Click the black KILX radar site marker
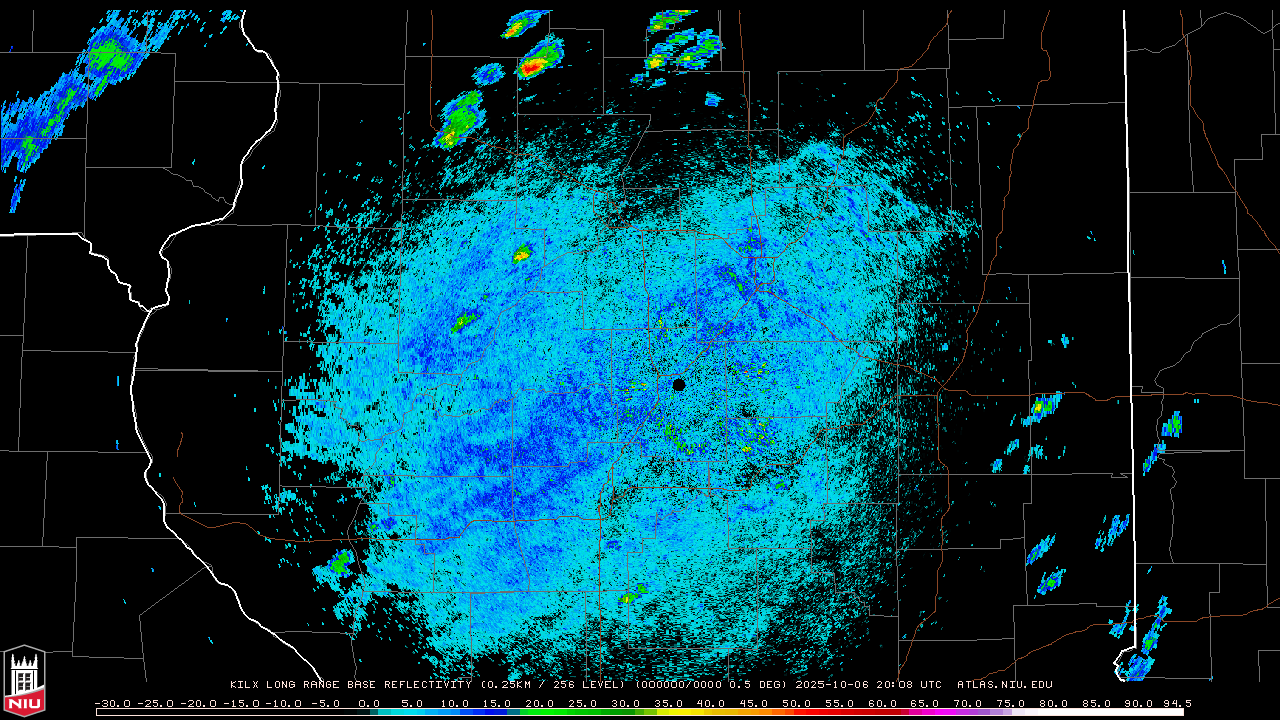The image size is (1280, 720). click(679, 385)
